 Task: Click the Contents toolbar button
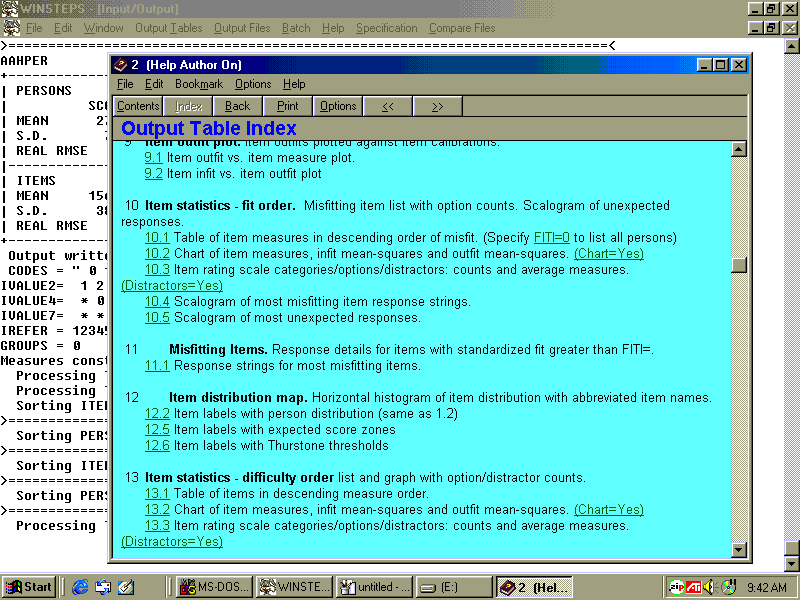pyautogui.click(x=138, y=106)
